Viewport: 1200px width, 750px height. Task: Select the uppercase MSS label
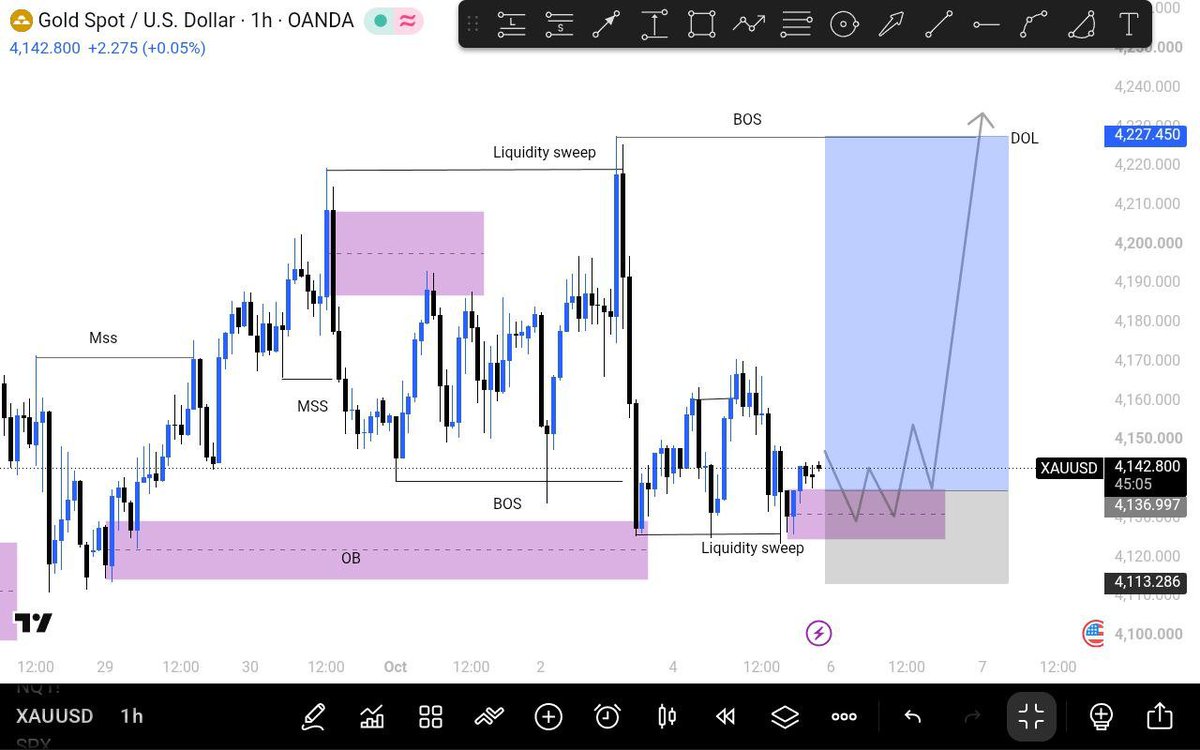(x=312, y=406)
